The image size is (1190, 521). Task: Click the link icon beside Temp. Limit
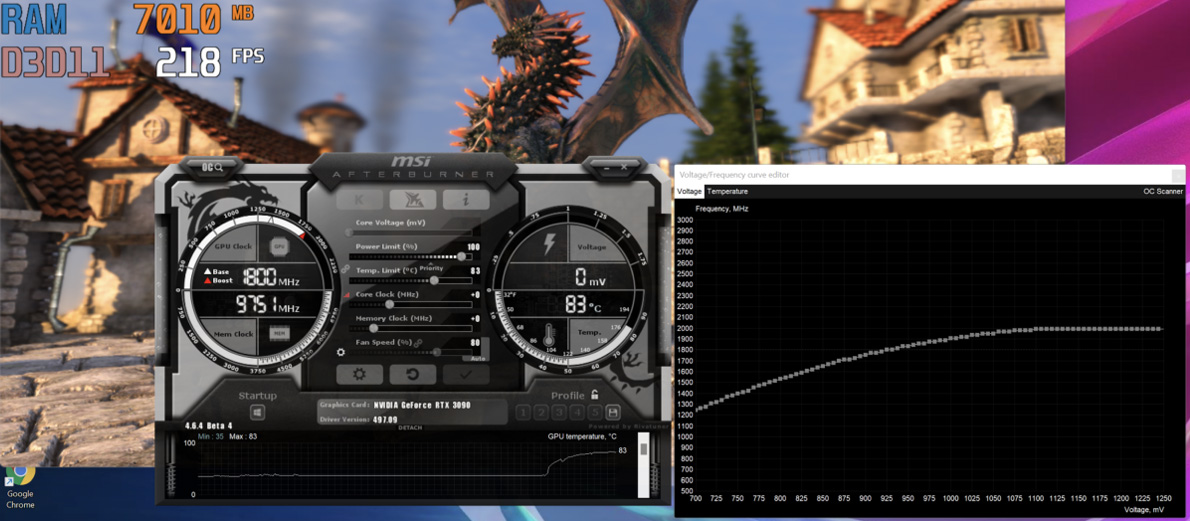click(345, 270)
